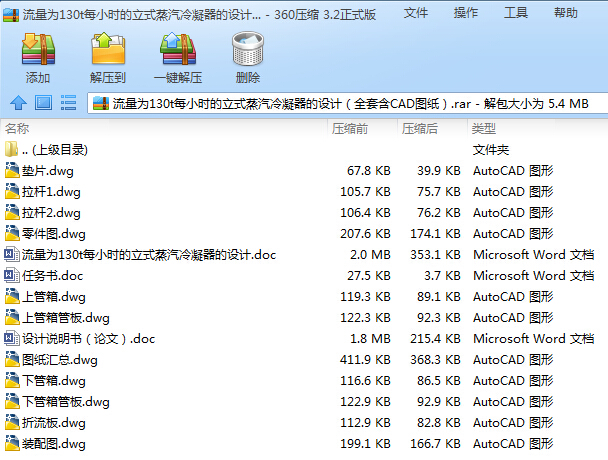This screenshot has height=460, width=608.
Task: Click the 207.6 KB size of 零件图.dwg
Action: pyautogui.click(x=365, y=233)
